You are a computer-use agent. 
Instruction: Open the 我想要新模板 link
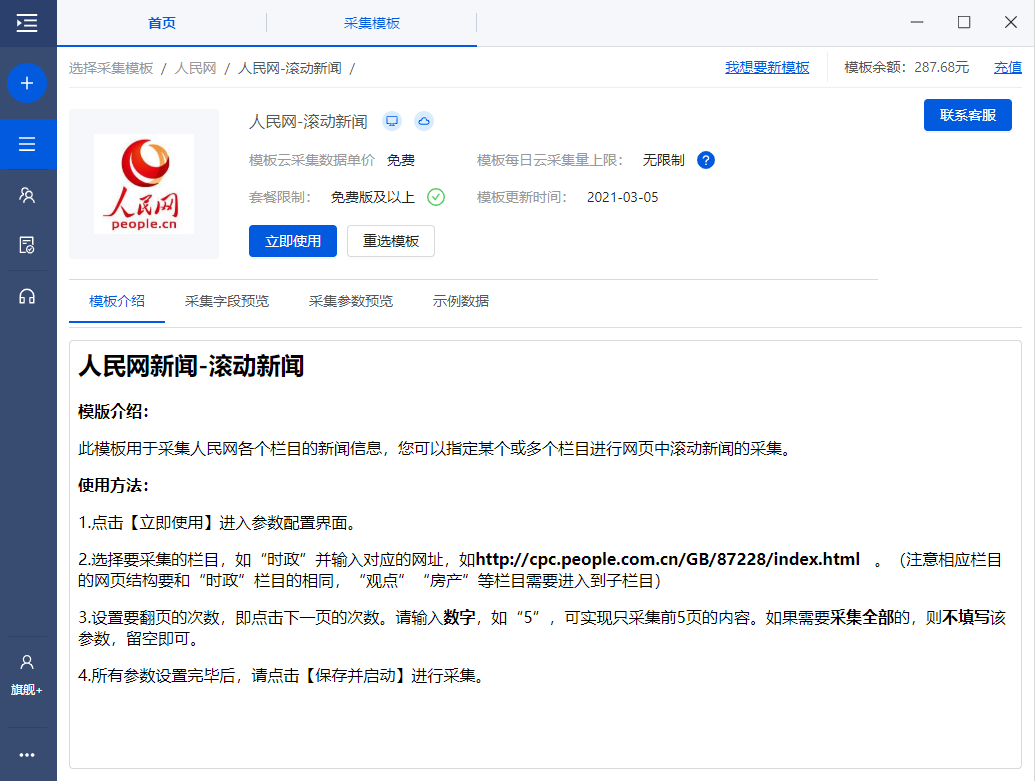(x=767, y=67)
